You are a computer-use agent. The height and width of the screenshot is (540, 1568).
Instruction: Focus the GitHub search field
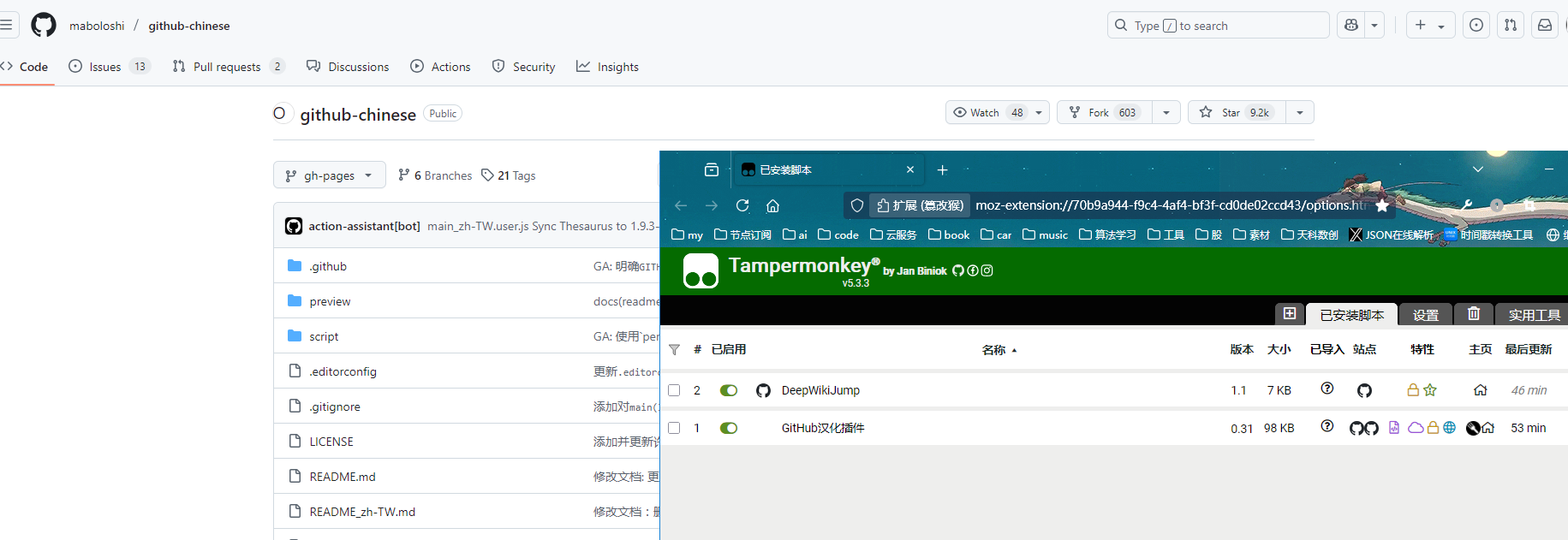pyautogui.click(x=1218, y=25)
